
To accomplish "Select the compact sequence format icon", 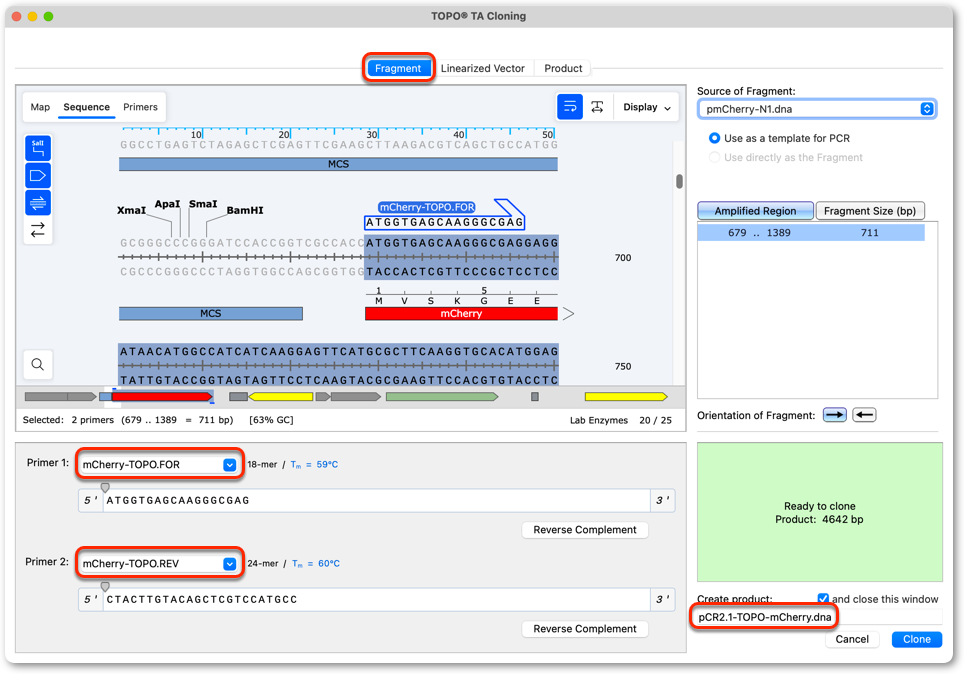I will point(597,107).
